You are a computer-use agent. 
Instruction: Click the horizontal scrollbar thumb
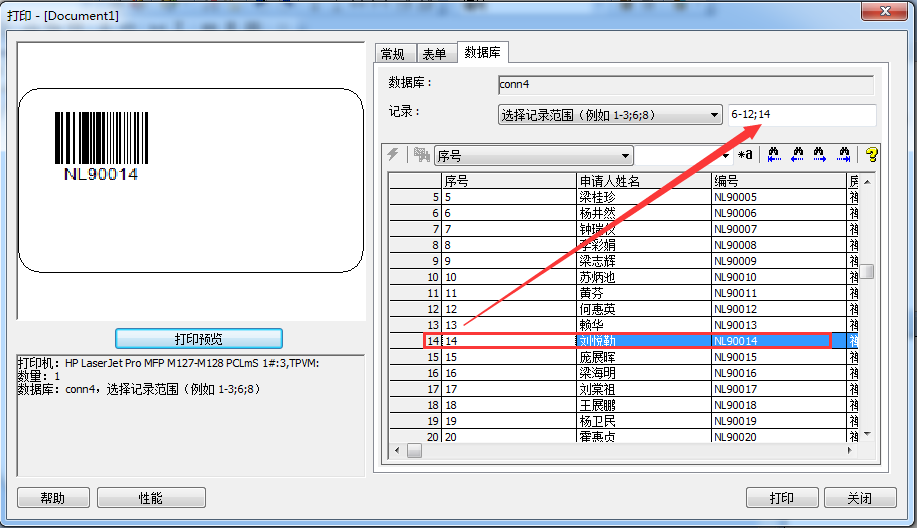tap(415, 450)
